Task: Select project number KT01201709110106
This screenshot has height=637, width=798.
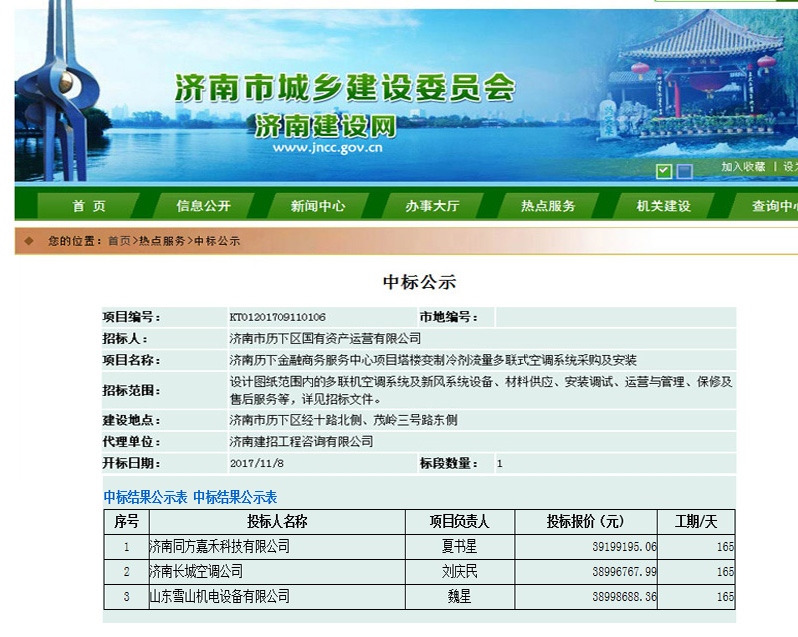Action: click(x=277, y=317)
